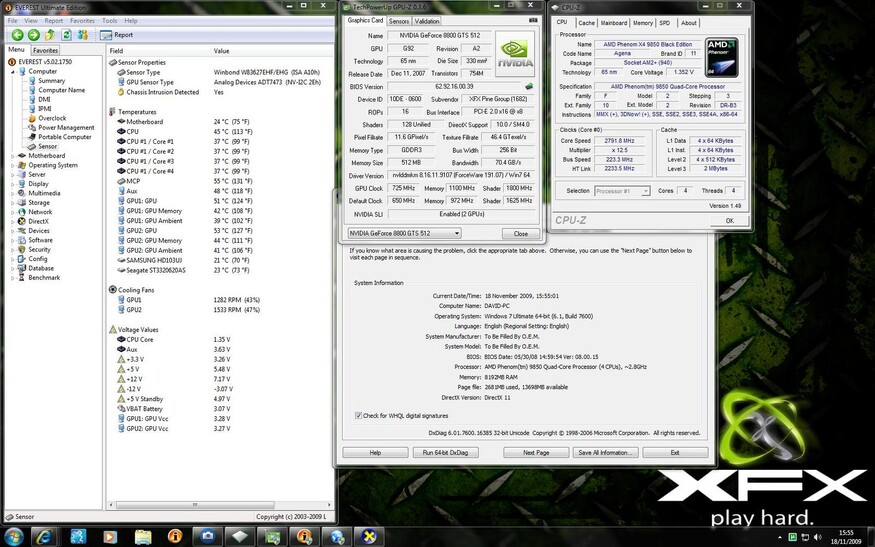Click the EVEREST horizontal scrollbar thumb
875x547 pixels.
tap(195, 505)
